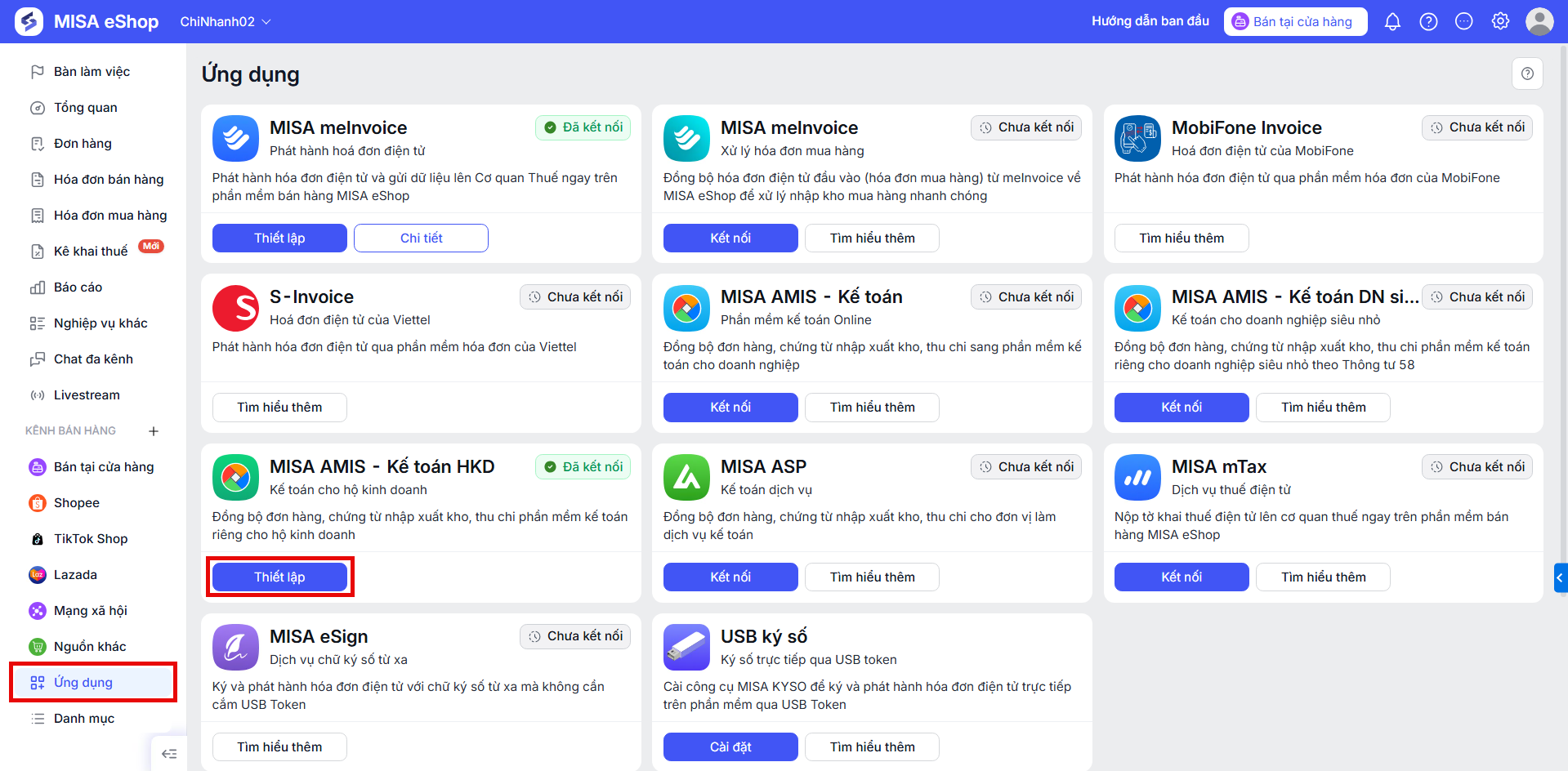This screenshot has width=1568, height=771.
Task: Open the help question mark icon in top bar
Action: pos(1428,21)
